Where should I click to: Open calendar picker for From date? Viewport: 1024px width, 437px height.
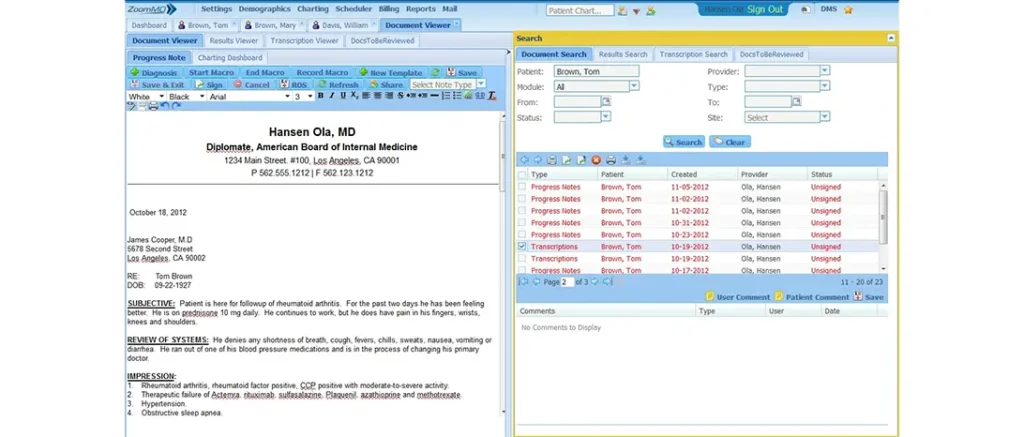(x=605, y=101)
